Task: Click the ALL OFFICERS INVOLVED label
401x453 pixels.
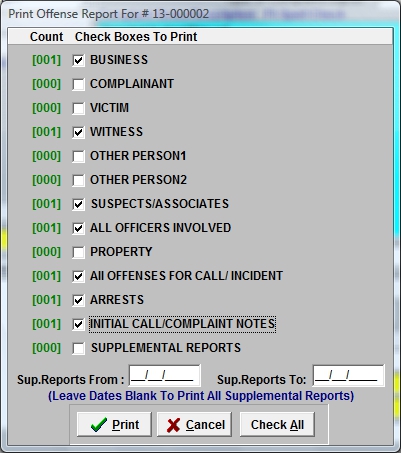Action: pos(161,228)
